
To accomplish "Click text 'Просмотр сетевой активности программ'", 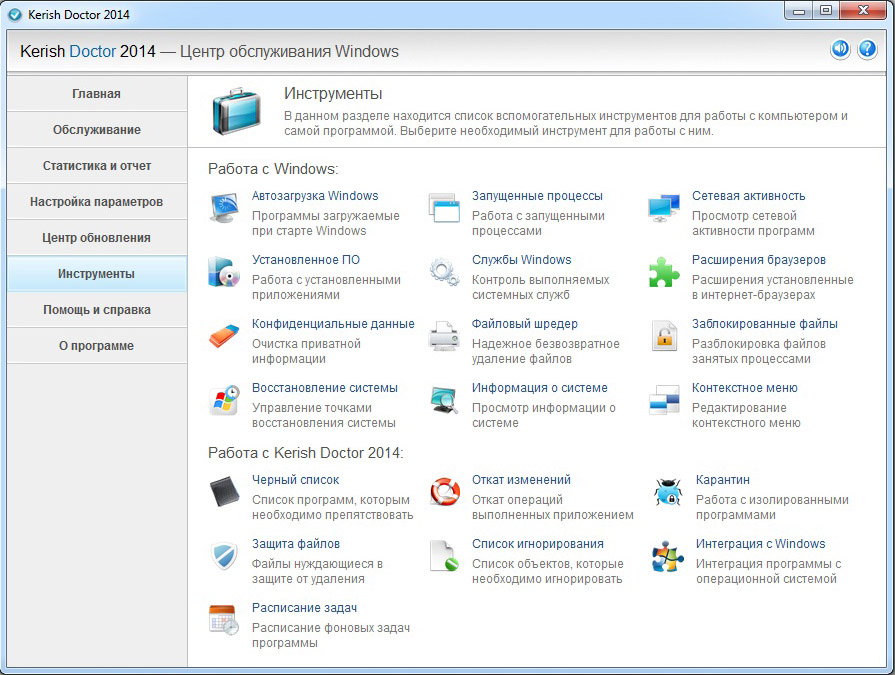I will (x=753, y=224).
